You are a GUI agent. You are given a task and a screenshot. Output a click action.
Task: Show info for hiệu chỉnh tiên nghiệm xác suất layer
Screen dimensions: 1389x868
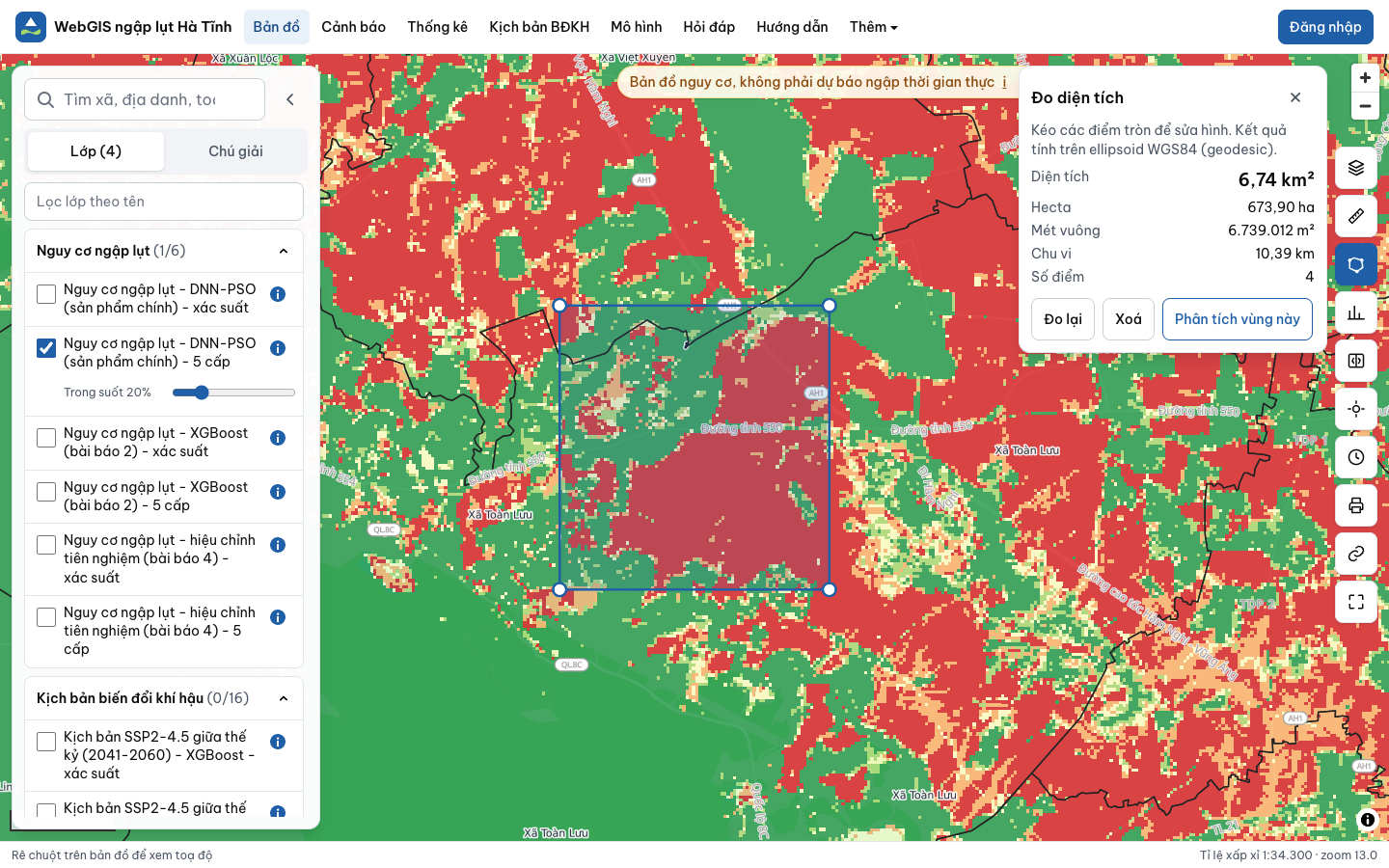click(278, 545)
